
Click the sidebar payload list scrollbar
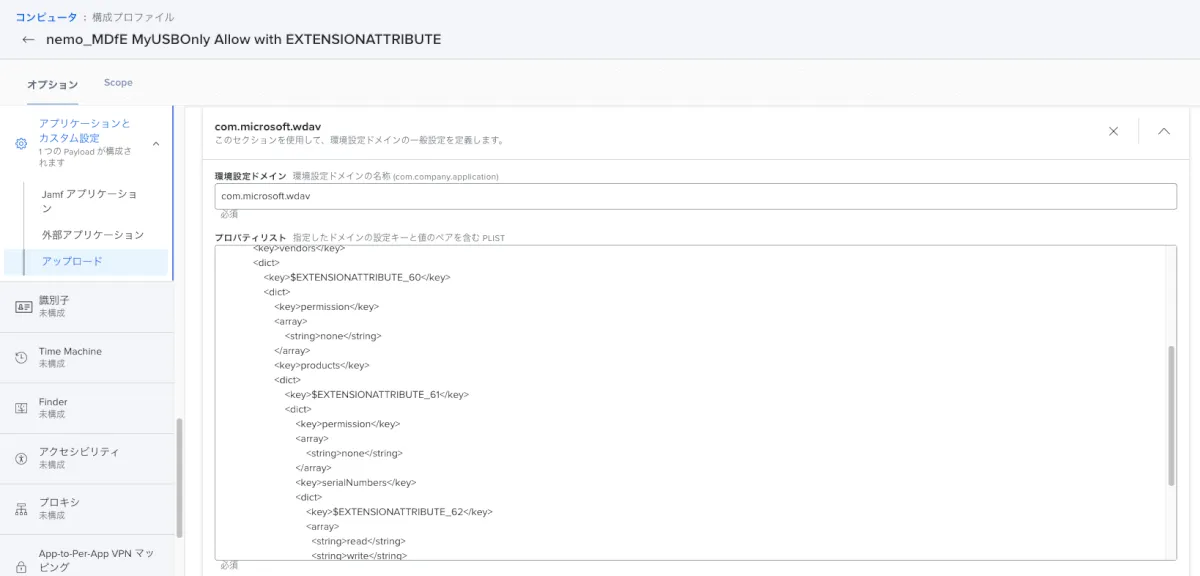[x=179, y=477]
